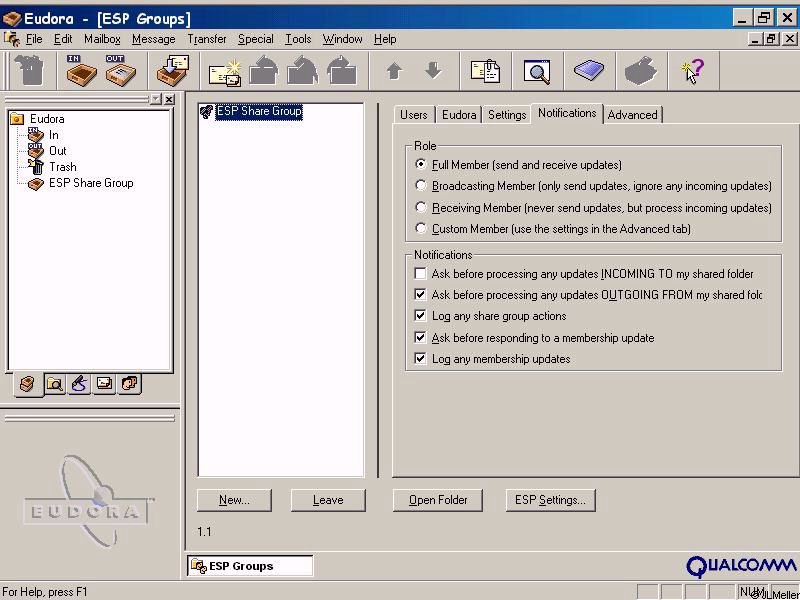Open the Transfer menu
The image size is (800, 600).
point(207,39)
